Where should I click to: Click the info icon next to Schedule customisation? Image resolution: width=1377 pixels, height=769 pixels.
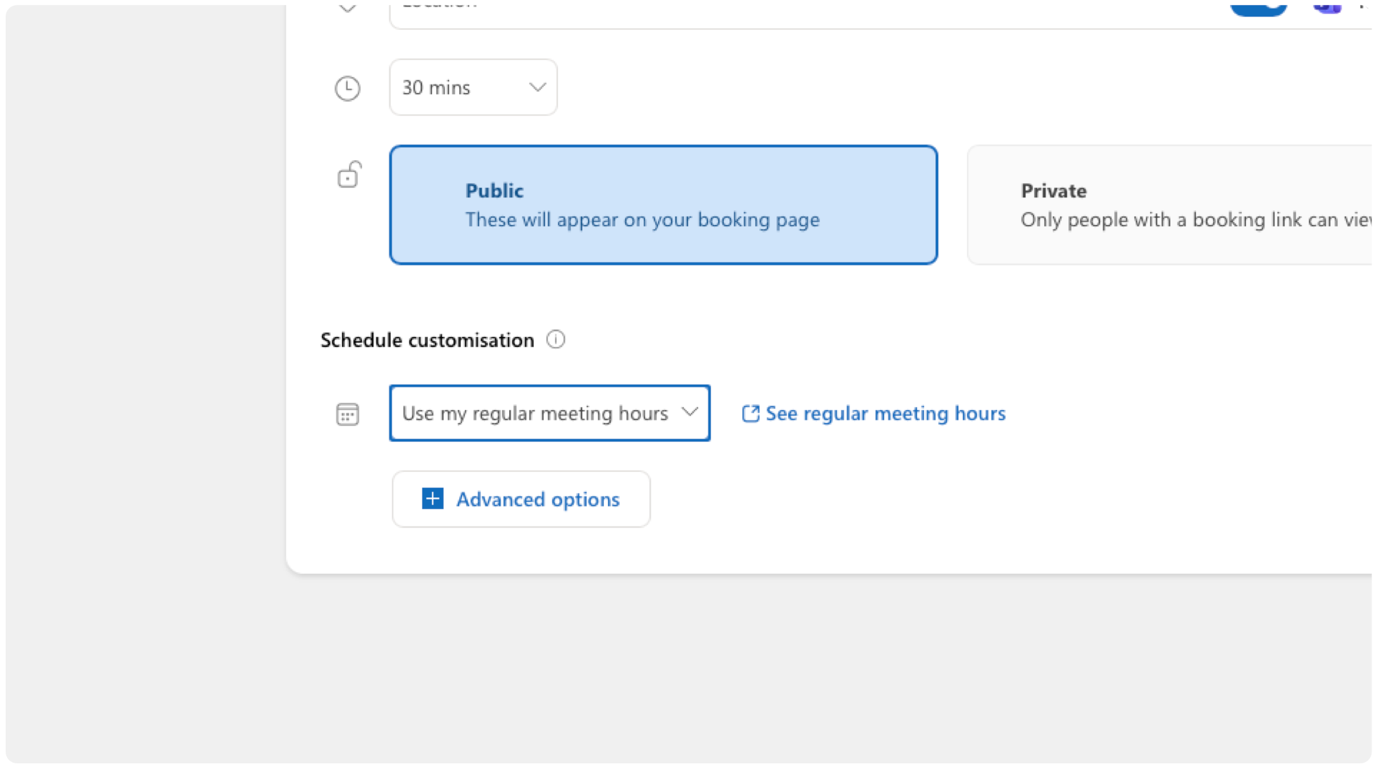click(x=556, y=339)
